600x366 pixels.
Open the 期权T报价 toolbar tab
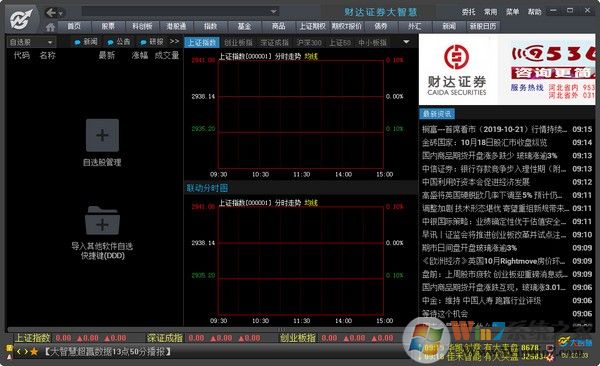point(346,26)
